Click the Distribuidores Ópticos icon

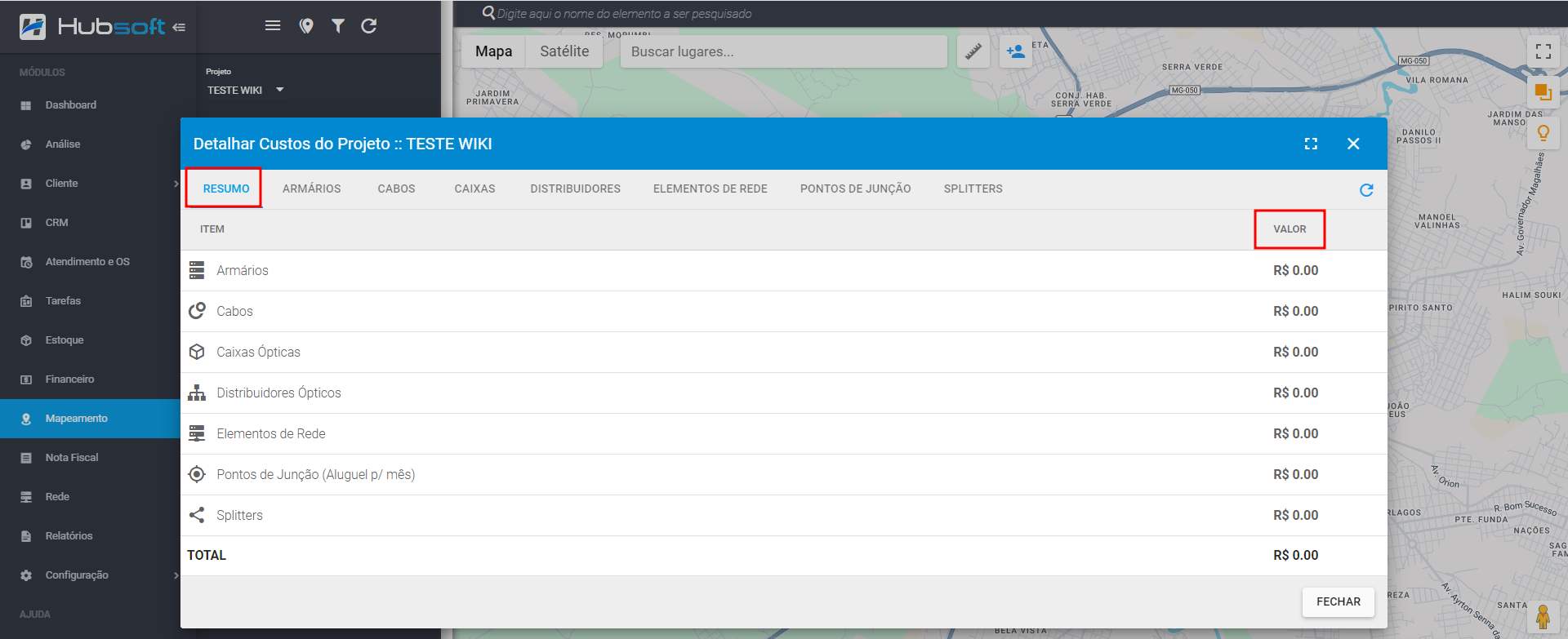click(x=197, y=393)
